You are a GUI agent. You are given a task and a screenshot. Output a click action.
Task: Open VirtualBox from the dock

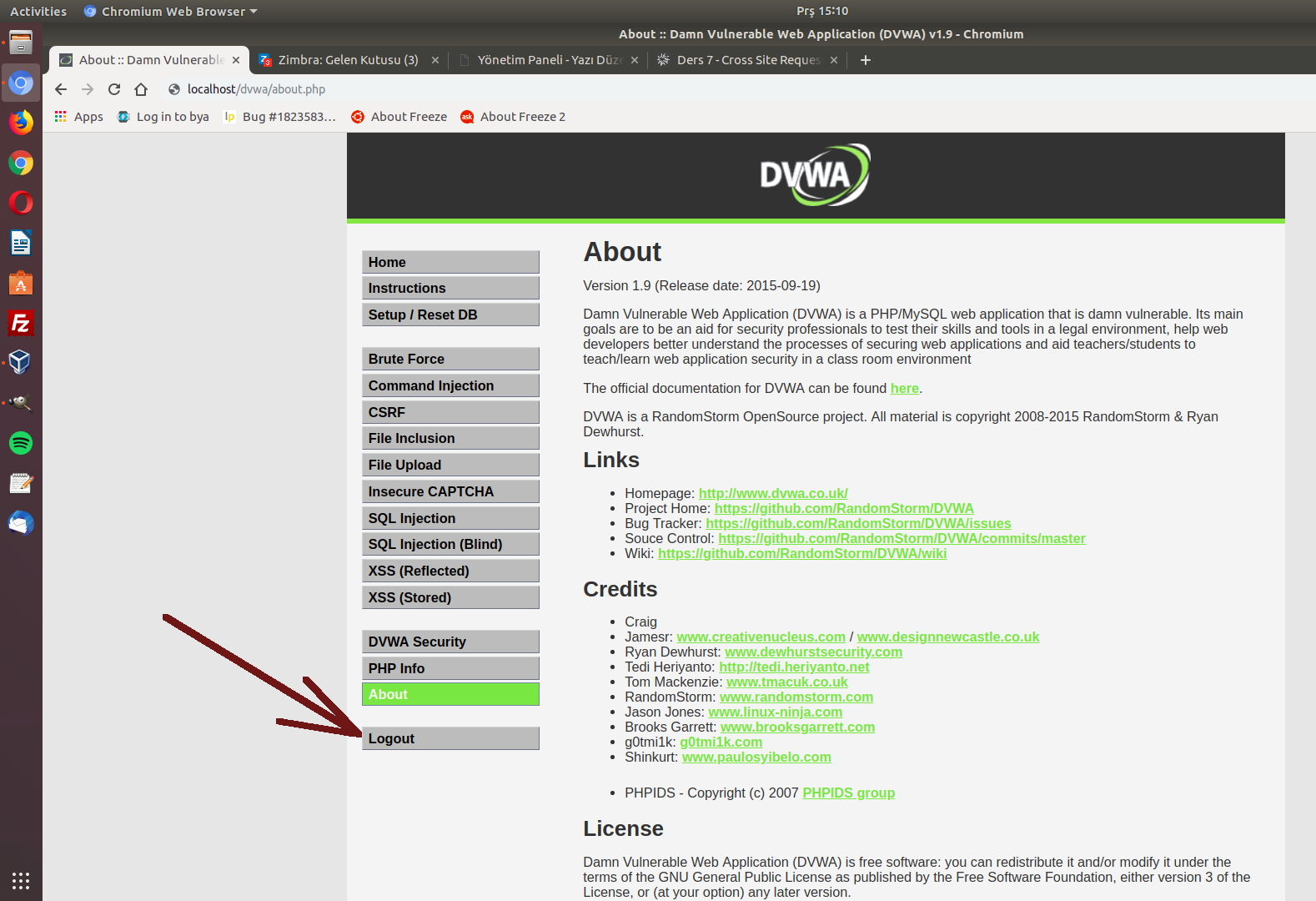point(21,363)
